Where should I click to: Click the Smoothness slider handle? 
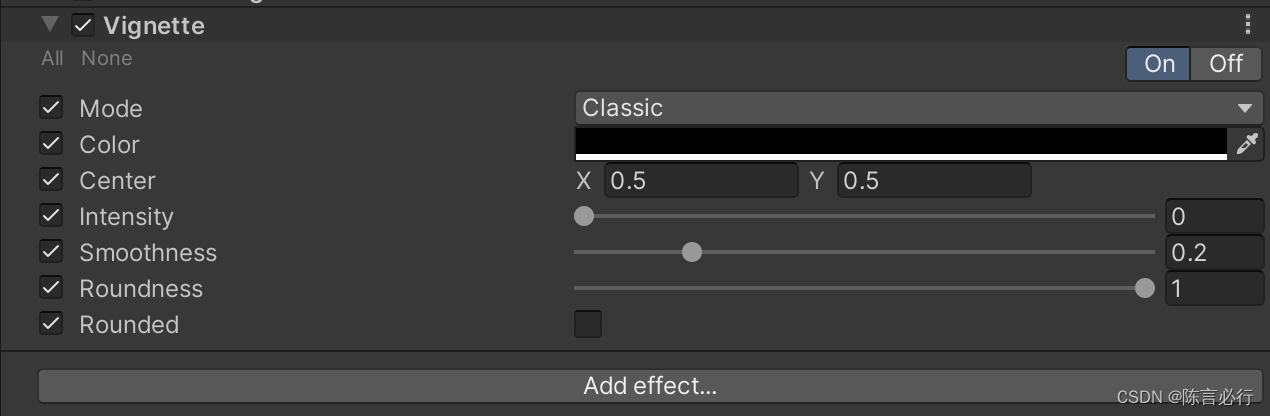691,252
